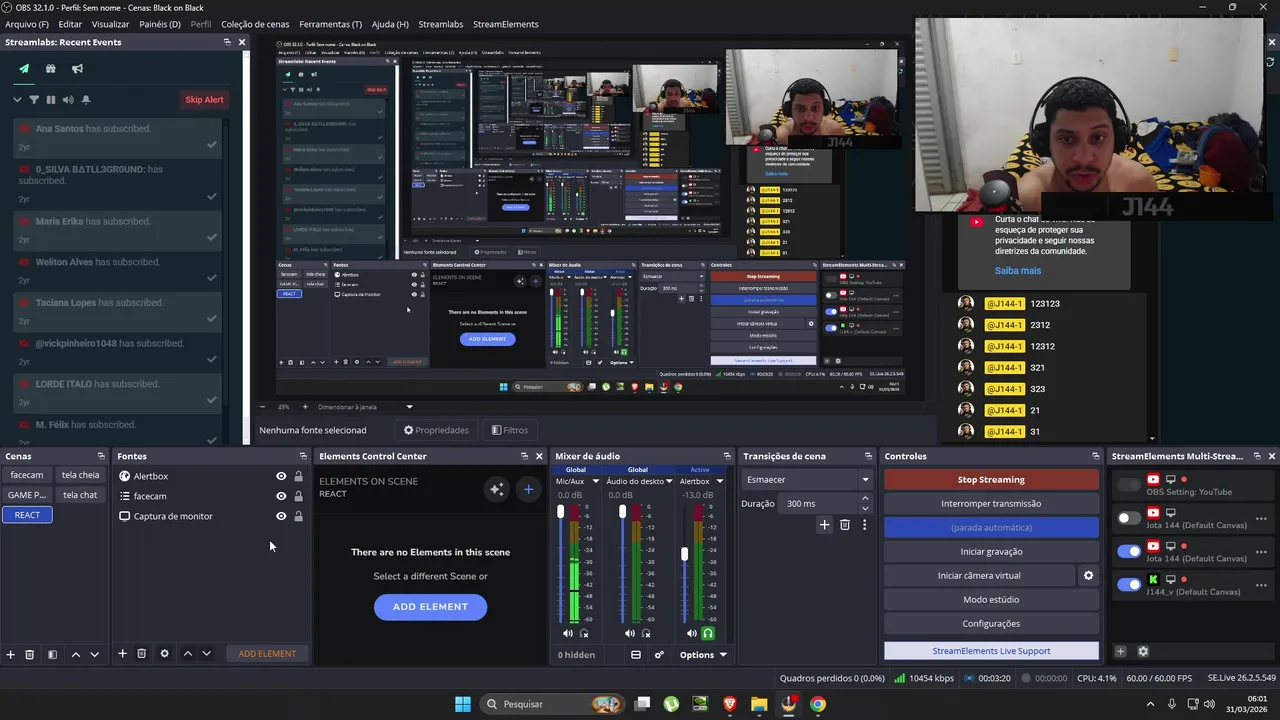Image resolution: width=1280 pixels, height=720 pixels.
Task: Lock the Alertbox source
Action: pyautogui.click(x=298, y=476)
